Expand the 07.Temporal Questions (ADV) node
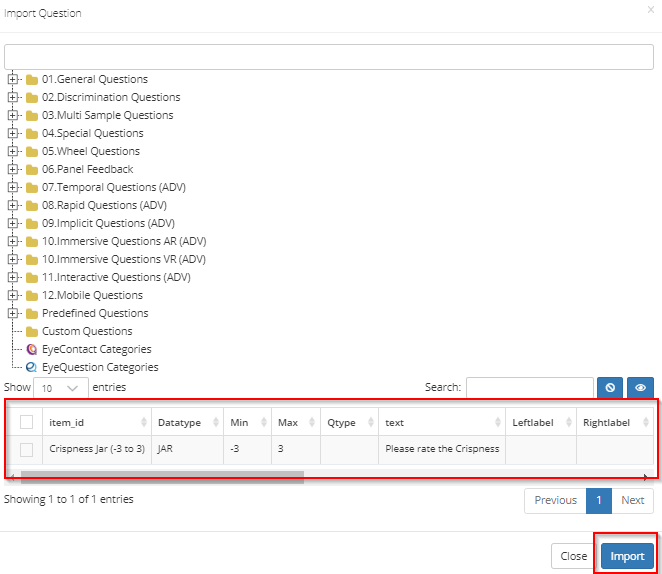 (13, 187)
